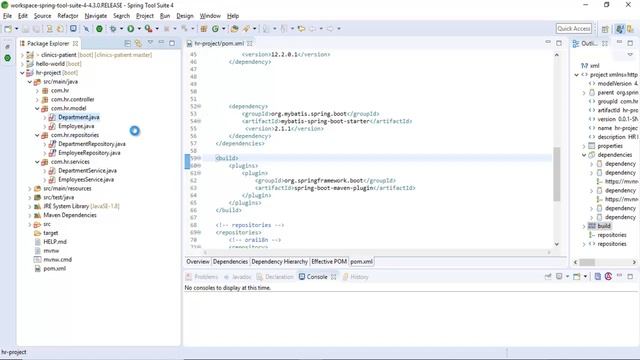Open the Run configurations dropdown arrow

[139, 29]
